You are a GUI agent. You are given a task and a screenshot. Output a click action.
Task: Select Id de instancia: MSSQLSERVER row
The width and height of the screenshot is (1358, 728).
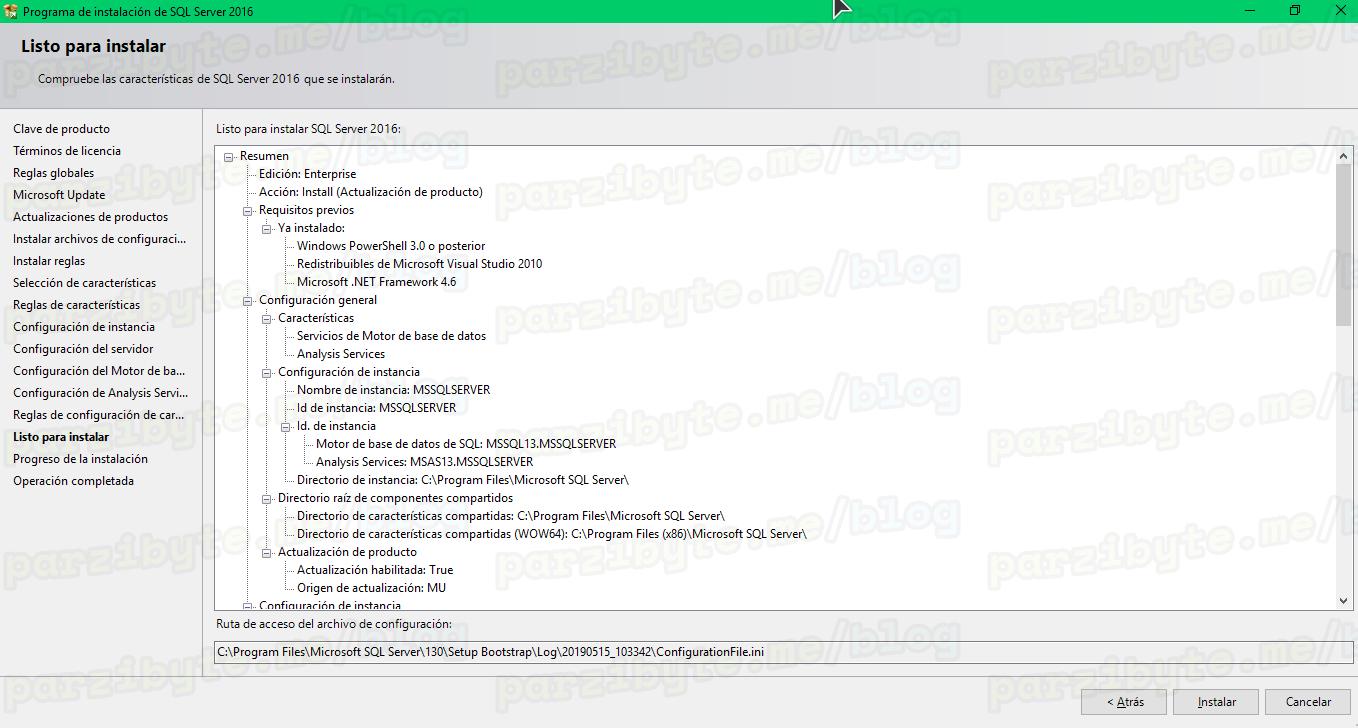pos(376,408)
